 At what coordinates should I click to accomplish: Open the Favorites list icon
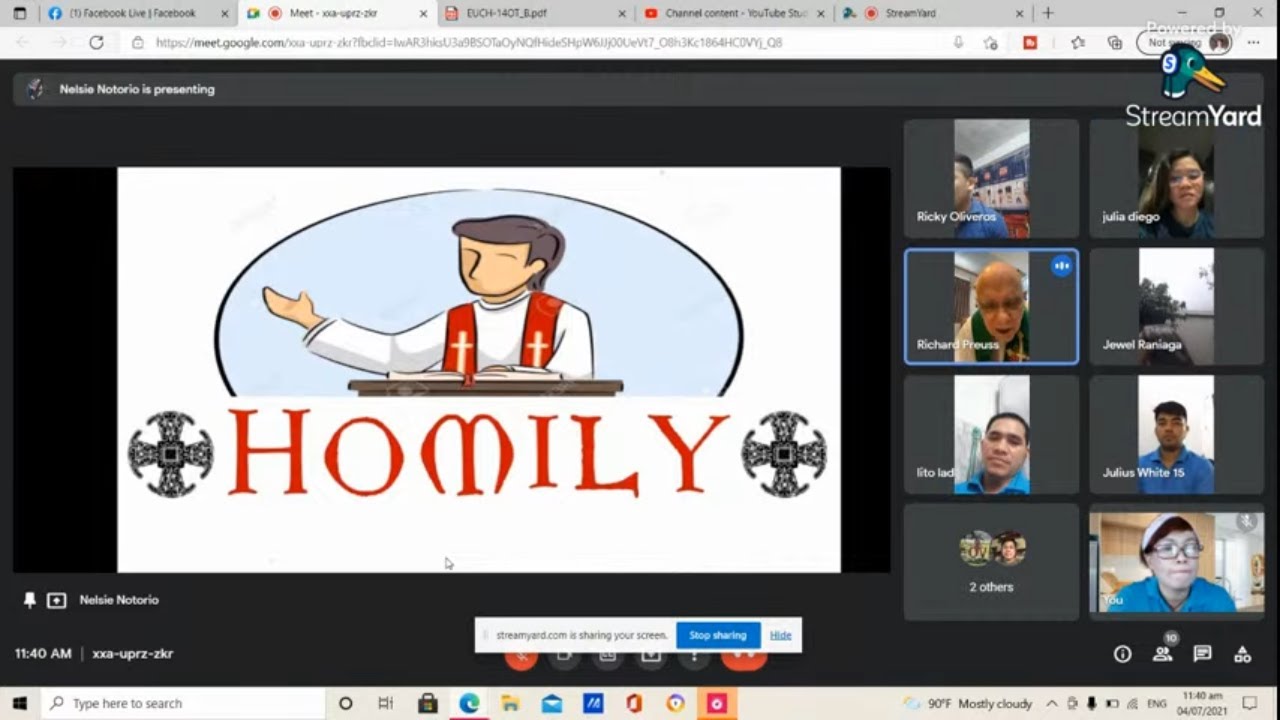point(1077,42)
